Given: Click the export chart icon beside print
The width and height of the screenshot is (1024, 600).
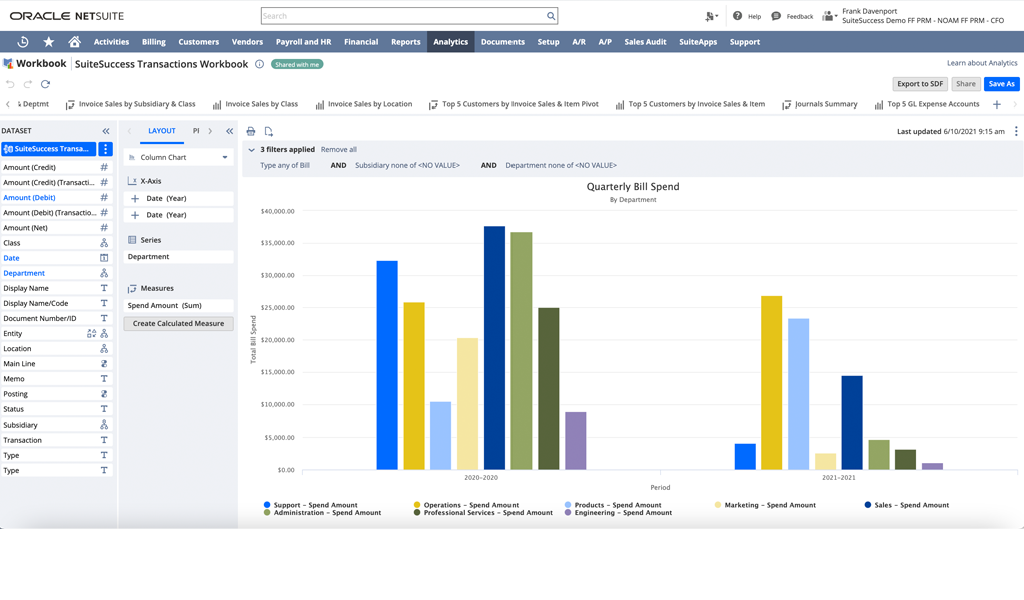Looking at the screenshot, I should coord(268,131).
